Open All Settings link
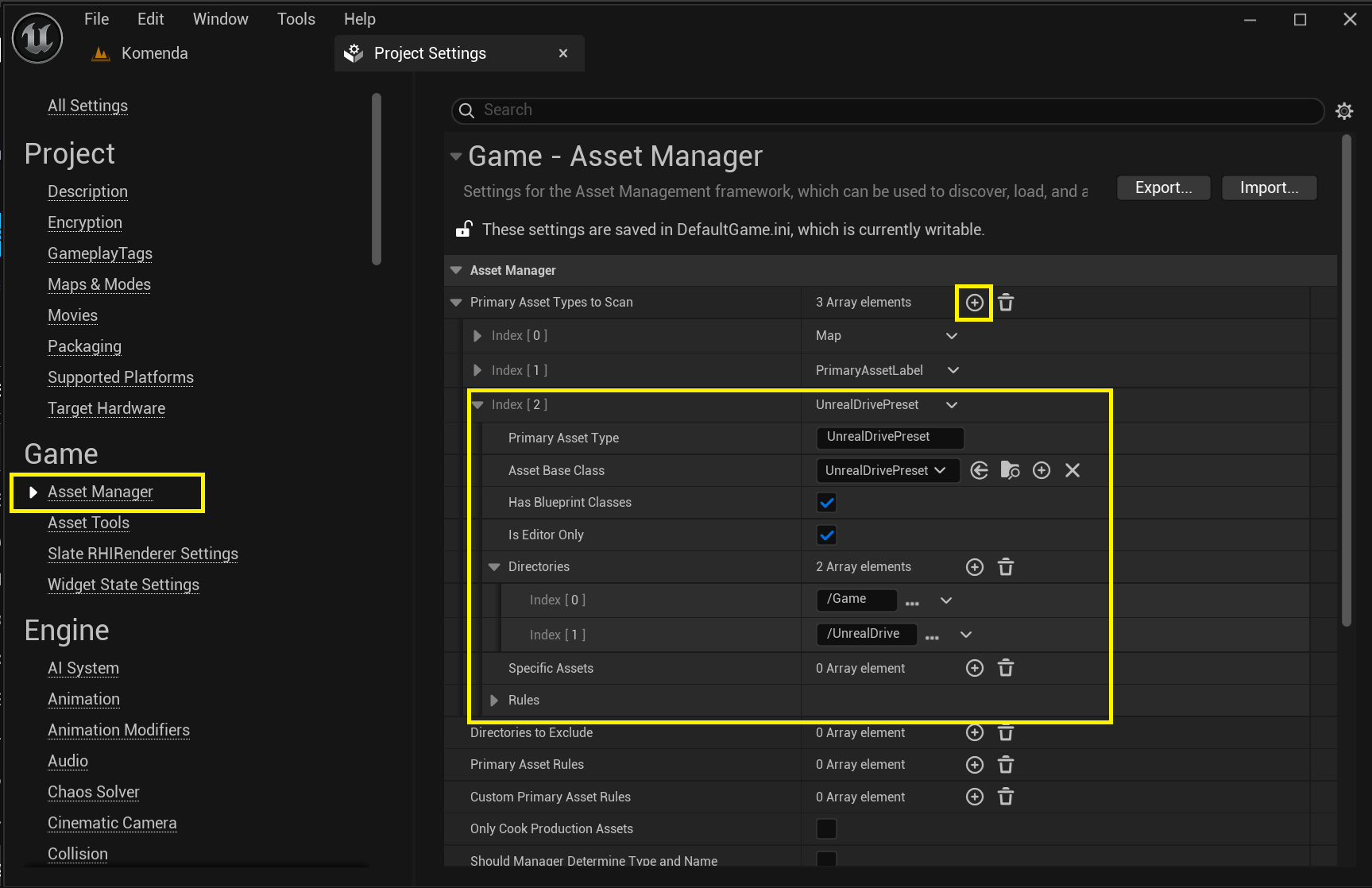 coord(87,106)
